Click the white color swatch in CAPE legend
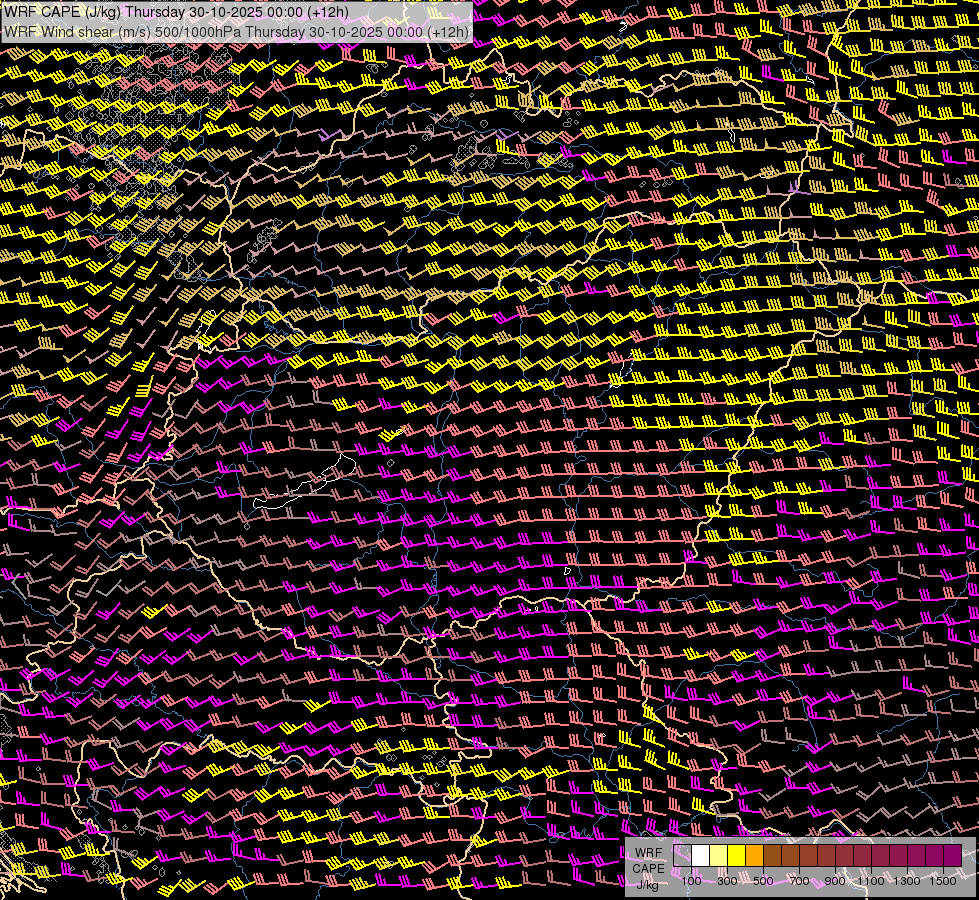Image resolution: width=979 pixels, height=900 pixels. coord(700,855)
